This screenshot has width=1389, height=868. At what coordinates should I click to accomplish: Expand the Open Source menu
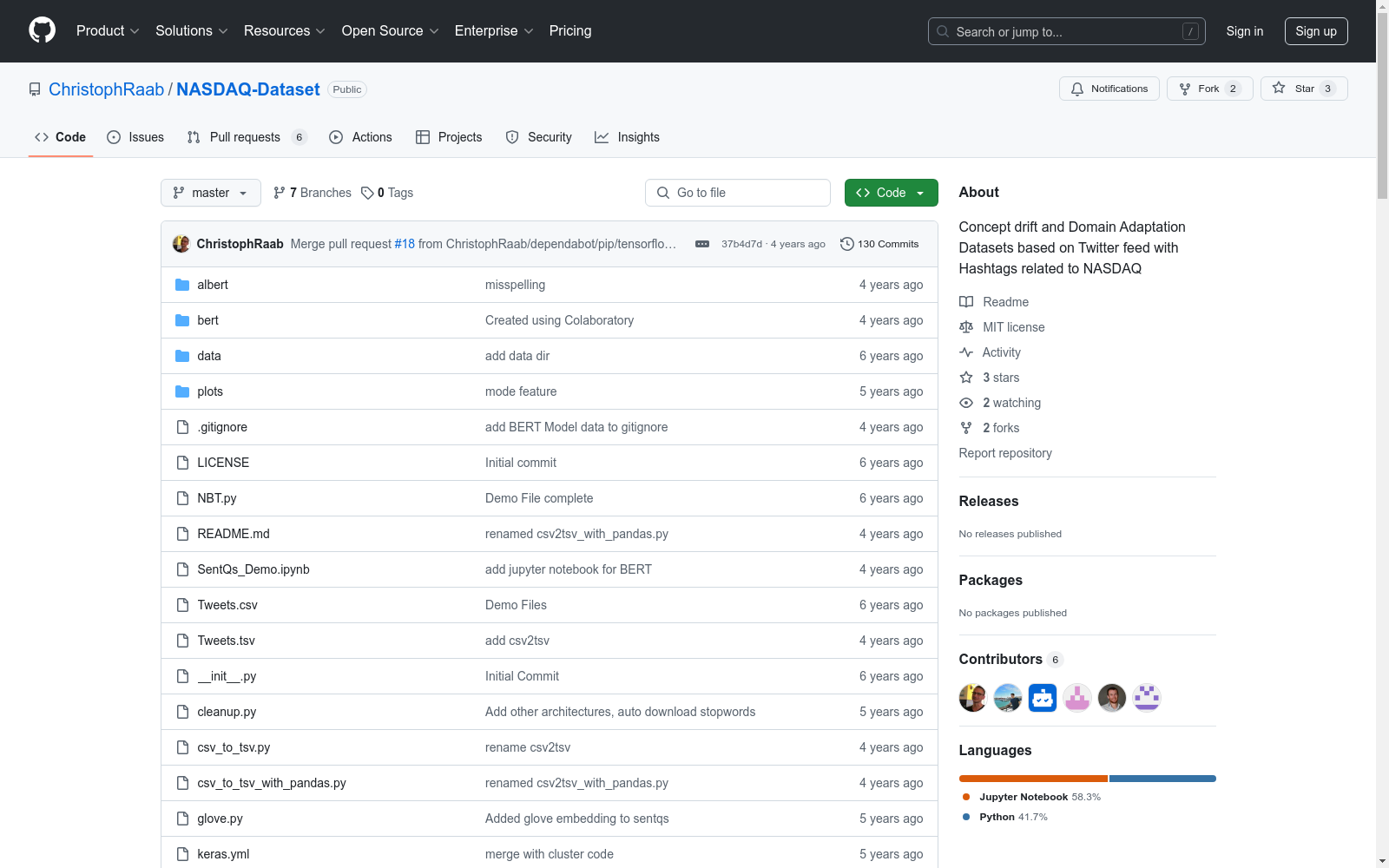coord(391,30)
